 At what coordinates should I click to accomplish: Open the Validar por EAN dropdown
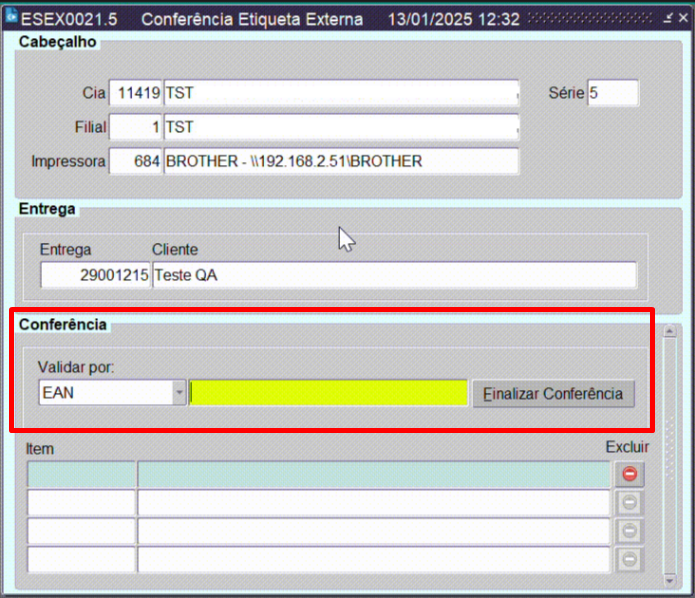179,393
